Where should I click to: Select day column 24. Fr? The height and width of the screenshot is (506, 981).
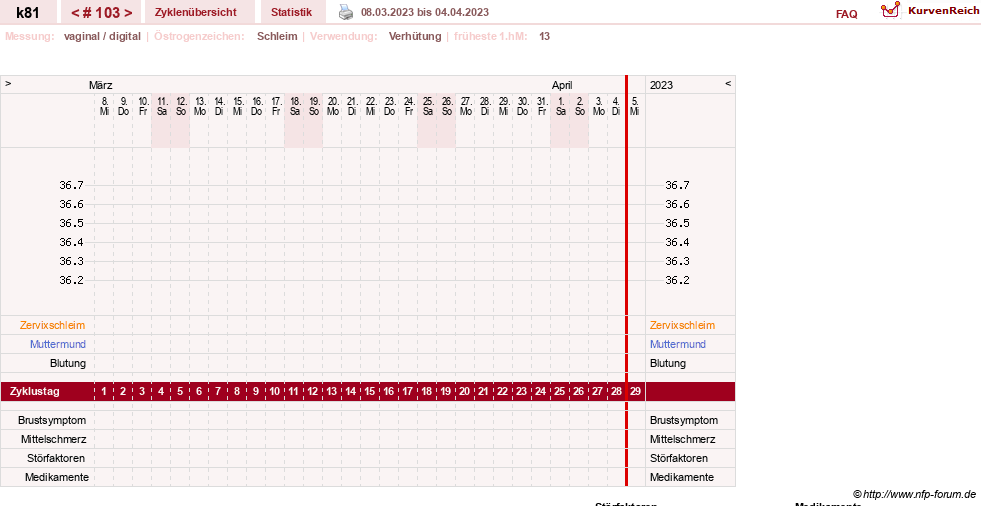click(409, 106)
